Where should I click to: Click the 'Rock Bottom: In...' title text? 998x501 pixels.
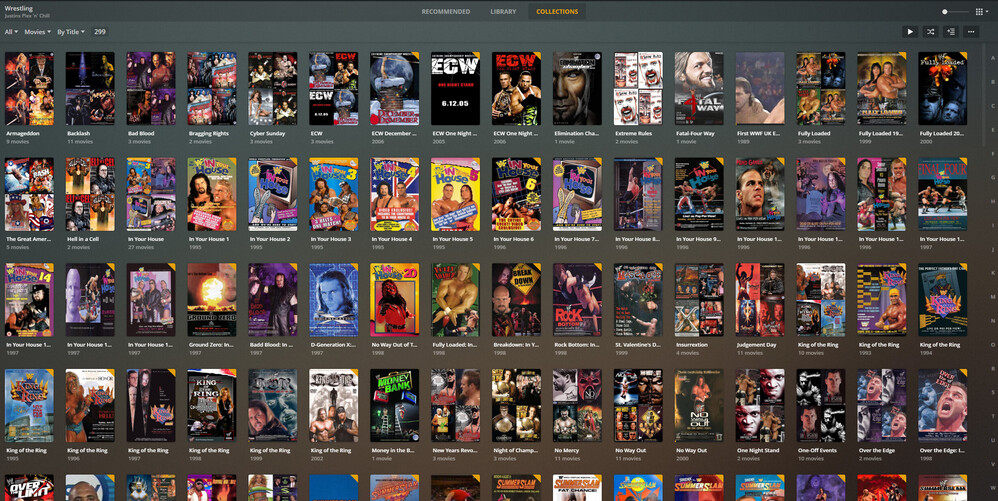coord(577,345)
